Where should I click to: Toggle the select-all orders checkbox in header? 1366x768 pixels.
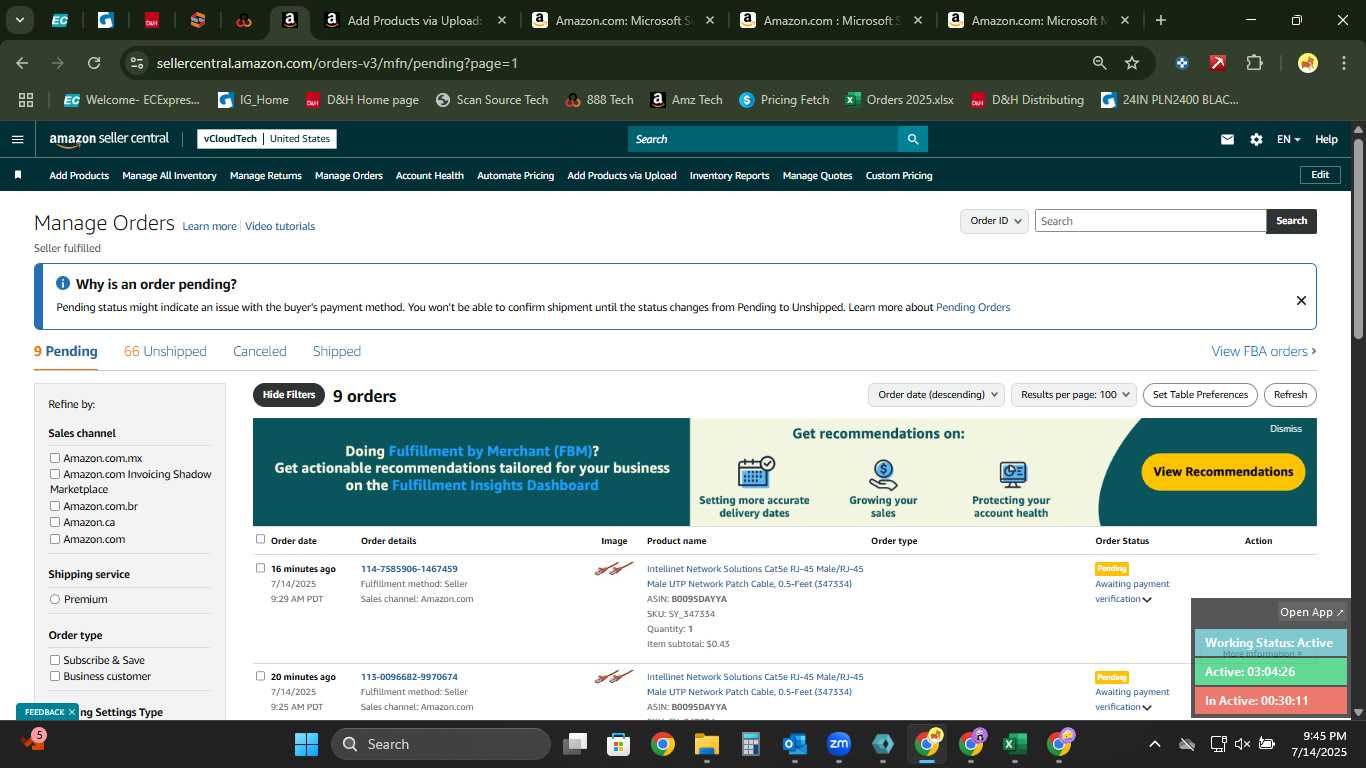coord(261,539)
